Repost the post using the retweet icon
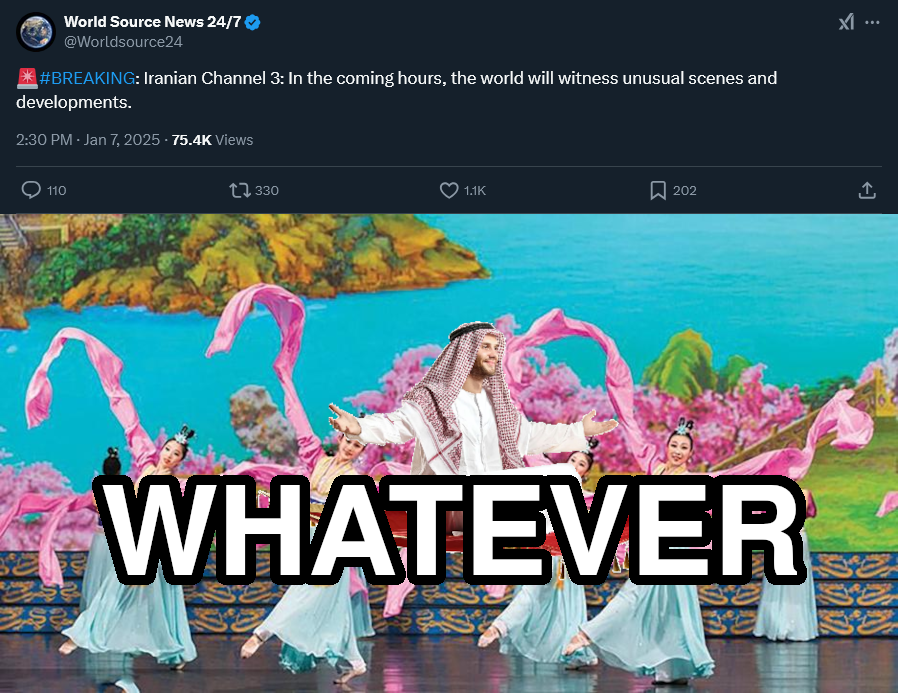The width and height of the screenshot is (898, 693). pos(240,190)
